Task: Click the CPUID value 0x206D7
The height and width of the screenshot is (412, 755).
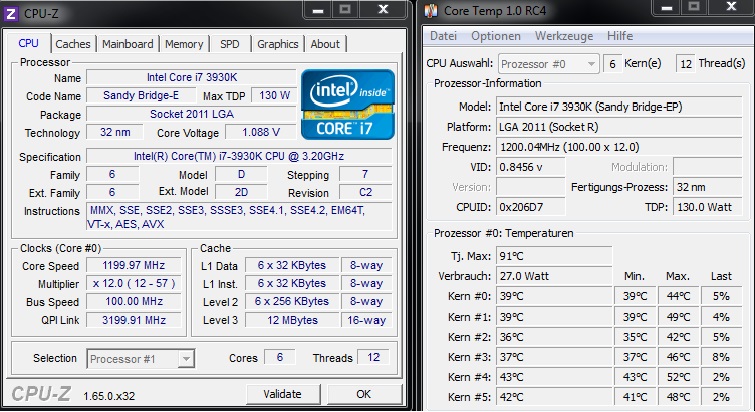Action: coord(530,207)
